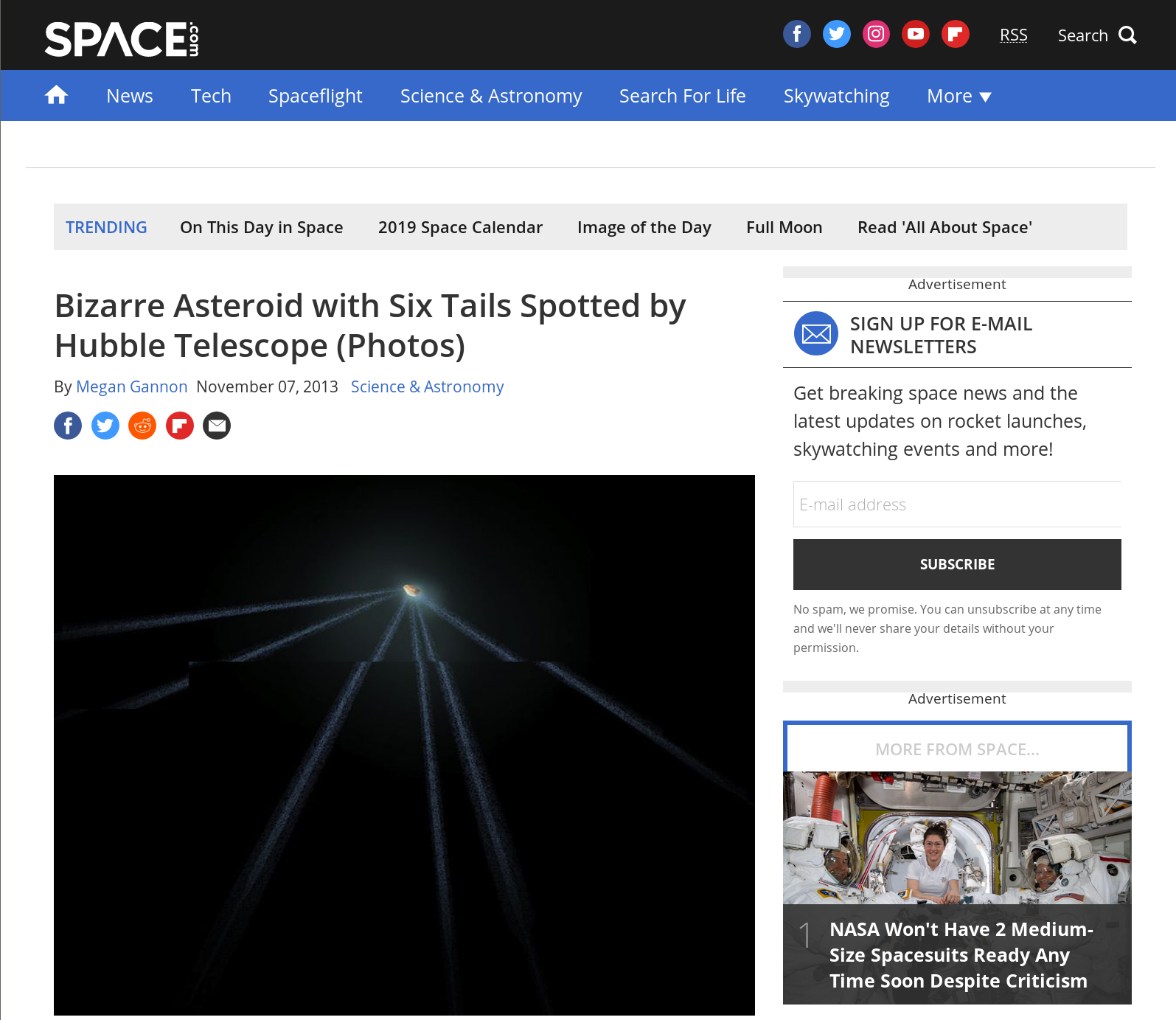
Task: Share article on Reddit
Action: coord(142,426)
